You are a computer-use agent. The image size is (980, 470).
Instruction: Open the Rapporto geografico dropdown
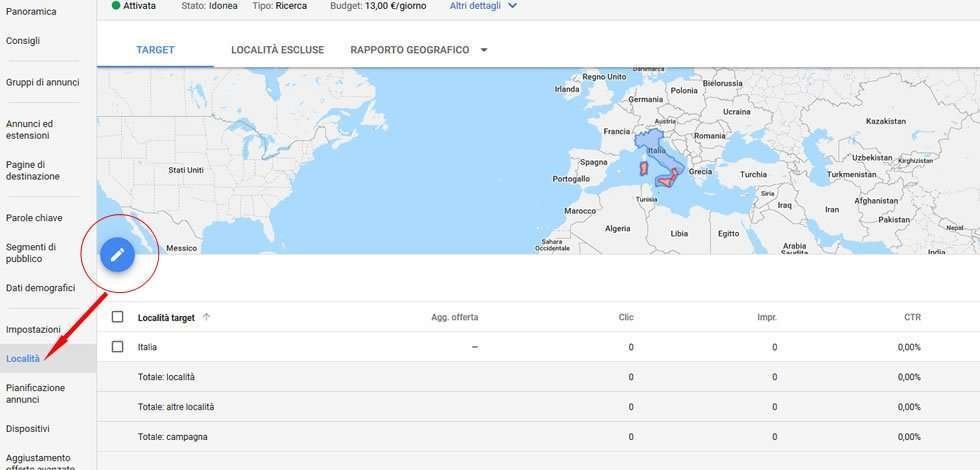coord(418,50)
